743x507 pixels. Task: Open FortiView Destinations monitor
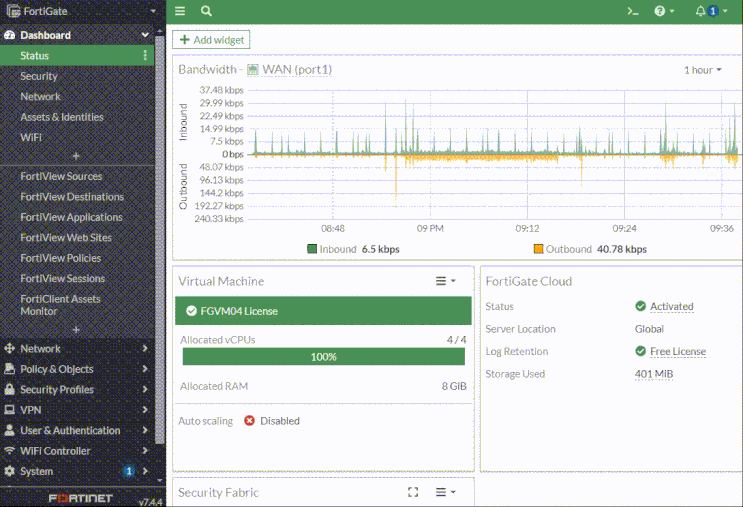pos(72,197)
